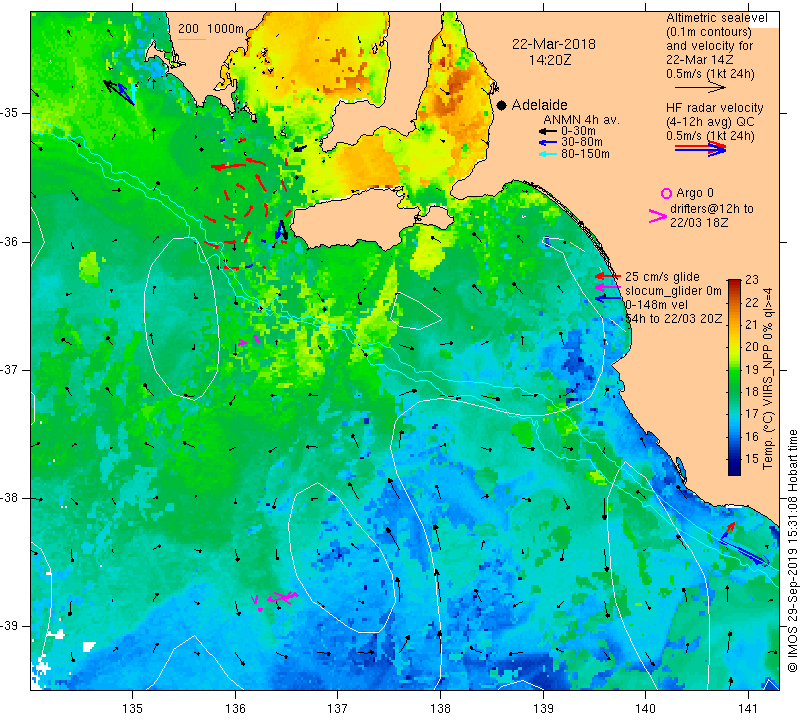Click the cyan line under the 200 label
Viewport: 800px width, 720px height.
click(x=191, y=39)
